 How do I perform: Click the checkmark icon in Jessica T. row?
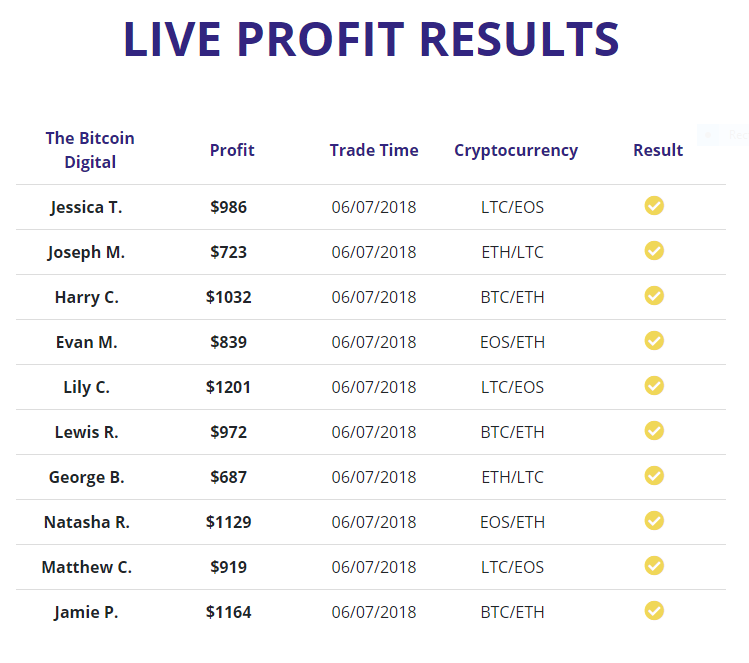click(654, 206)
